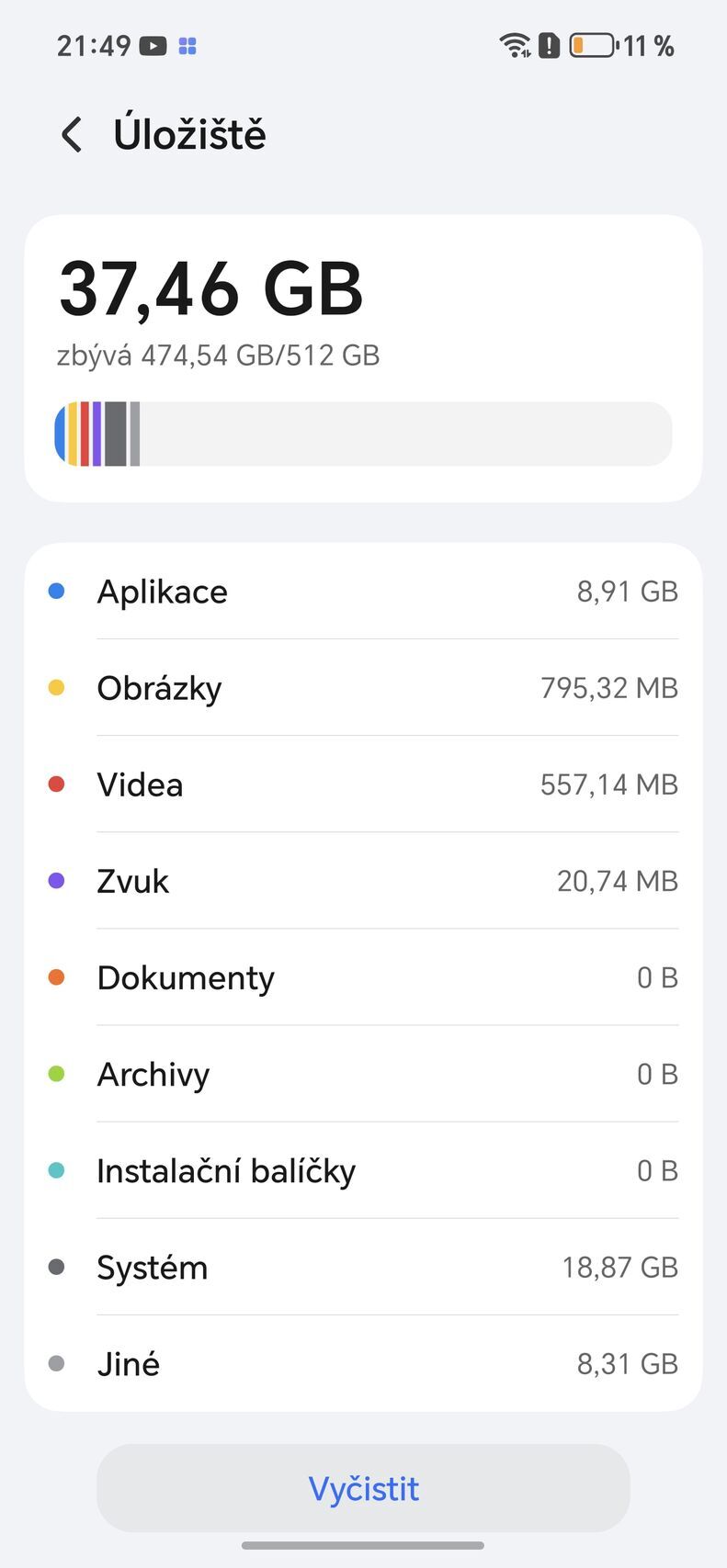Select the Zvuk row
The width and height of the screenshot is (727, 1568).
tap(363, 880)
